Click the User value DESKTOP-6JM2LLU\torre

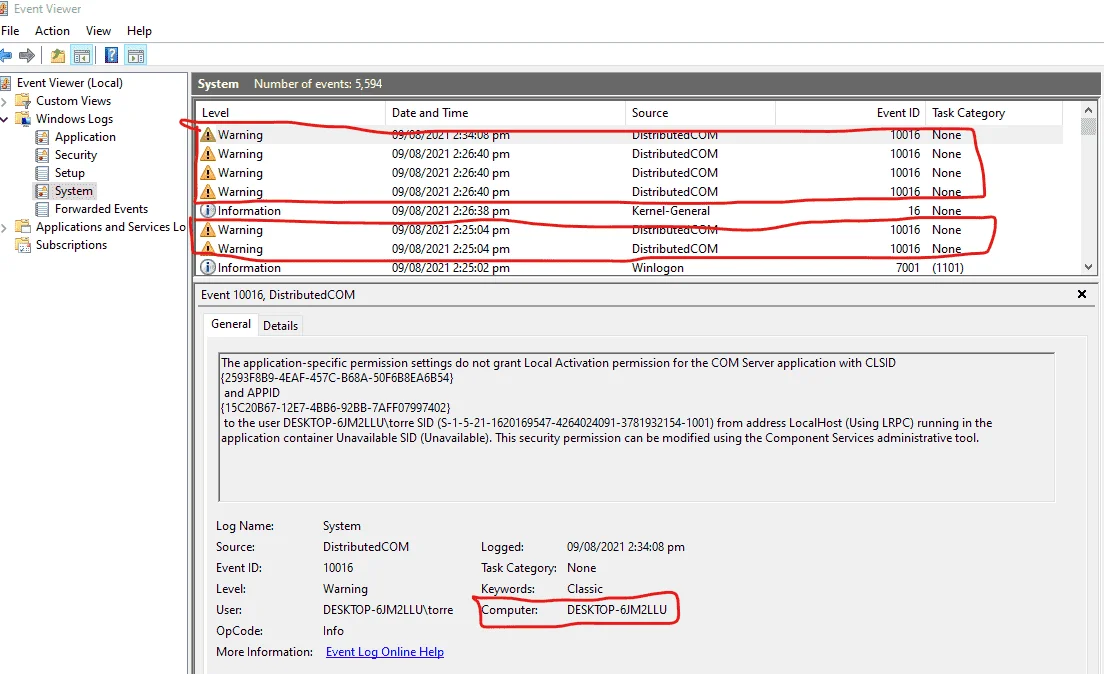click(388, 610)
